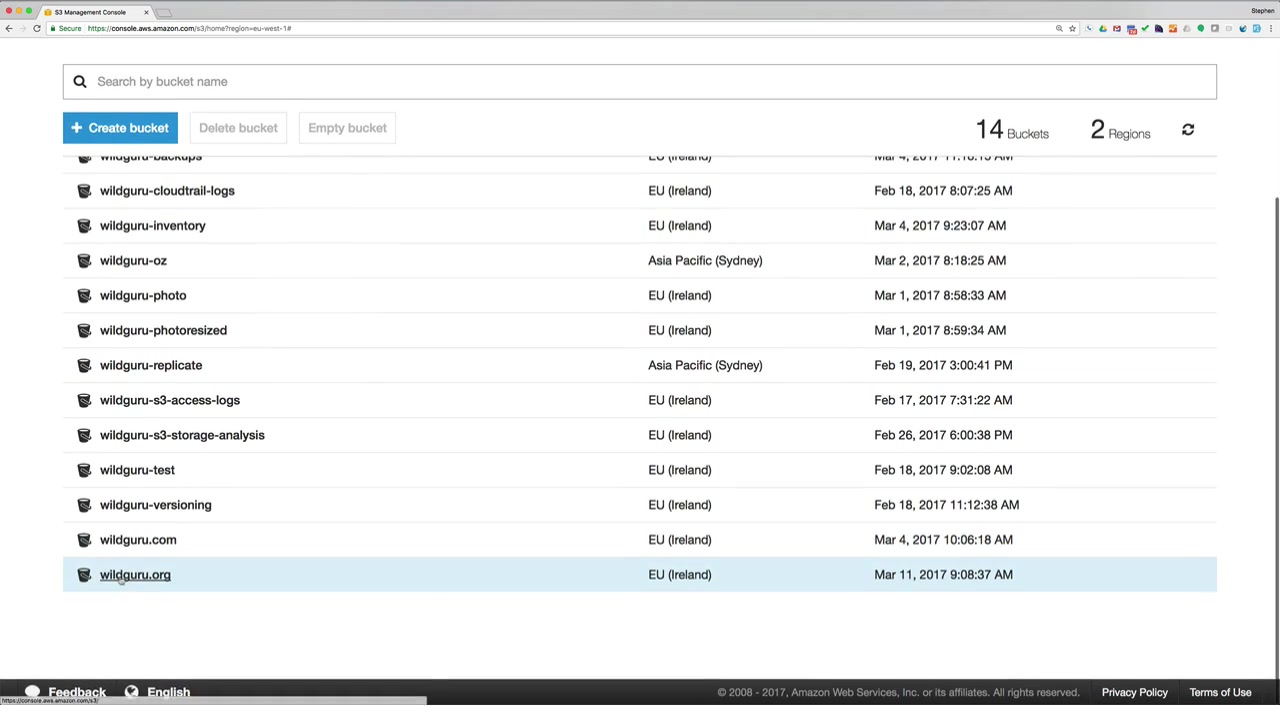
Task: Open the wildguru-s3-access-logs bucket
Action: 170,401
